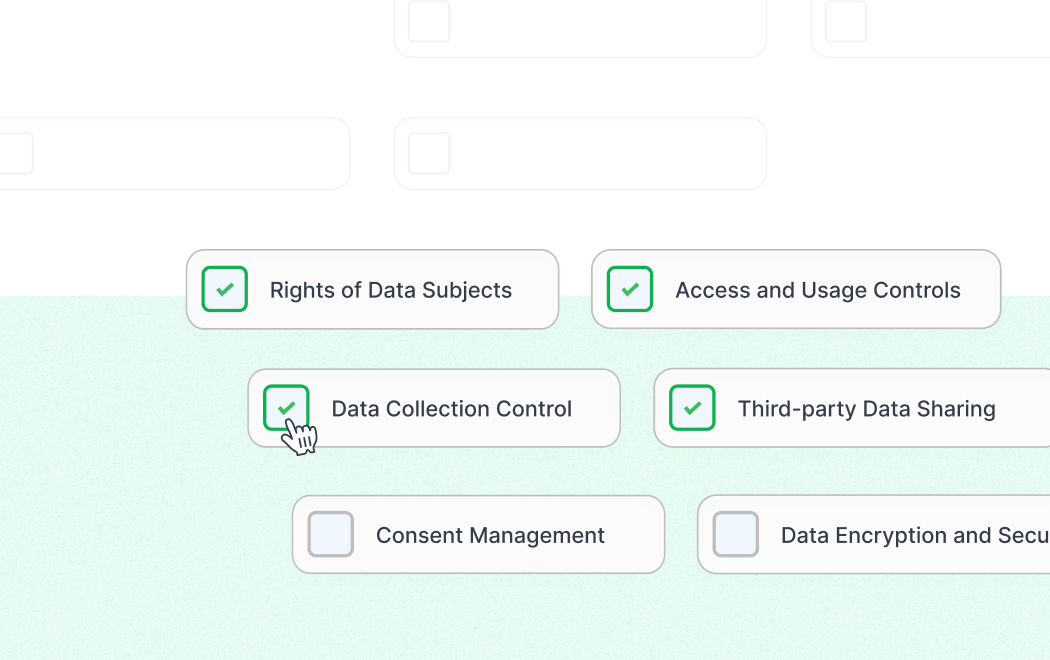1050x660 pixels.
Task: Click the green checkmark icon beside Rights of Data Subjects
Action: click(x=224, y=289)
